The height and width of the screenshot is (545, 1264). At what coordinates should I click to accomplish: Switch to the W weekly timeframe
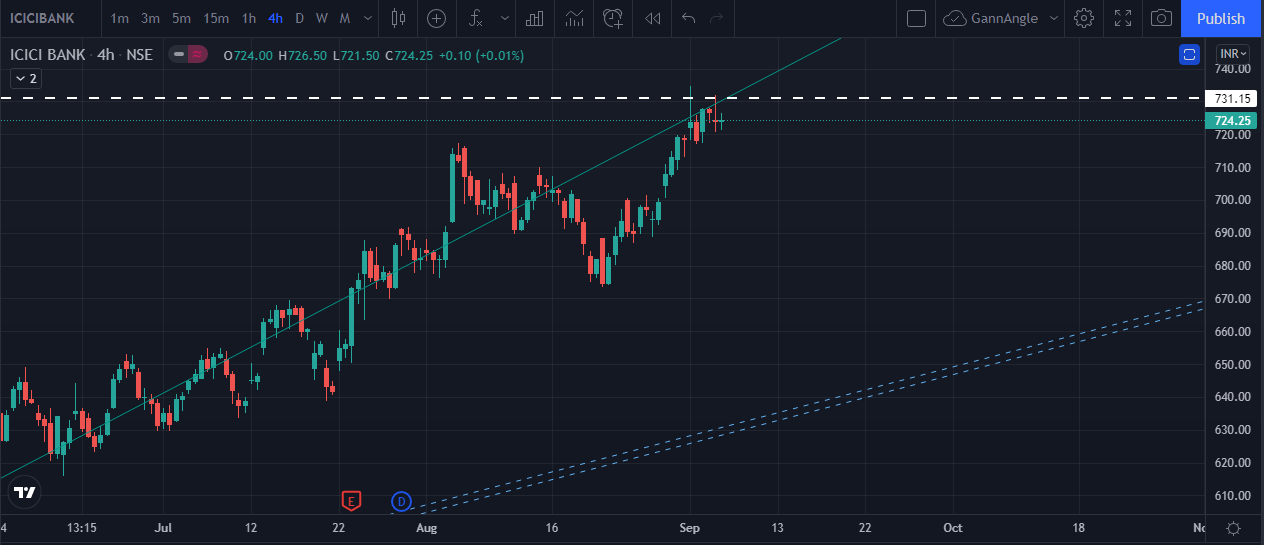(321, 18)
